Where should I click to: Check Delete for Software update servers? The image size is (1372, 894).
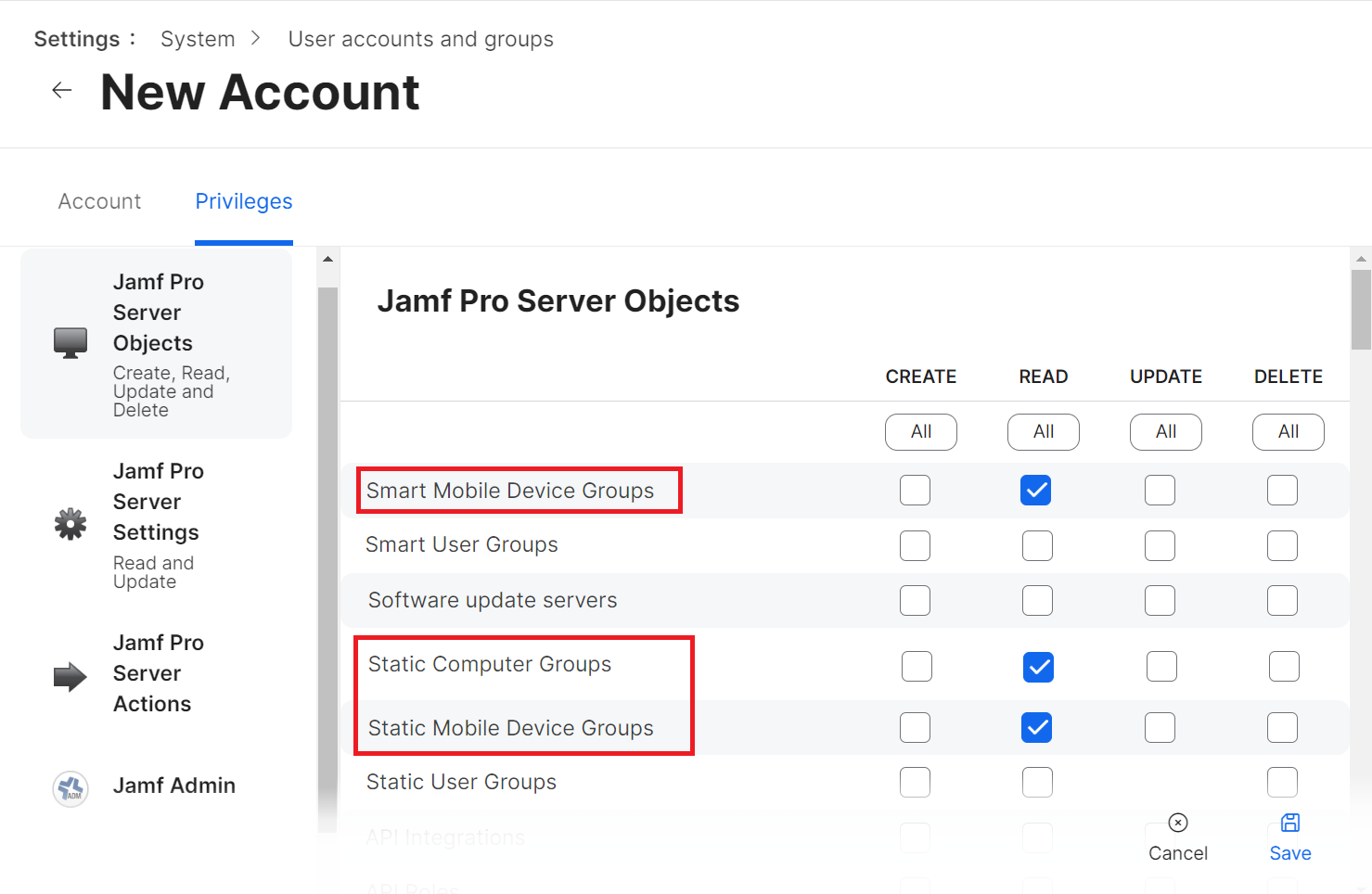coord(1282,600)
